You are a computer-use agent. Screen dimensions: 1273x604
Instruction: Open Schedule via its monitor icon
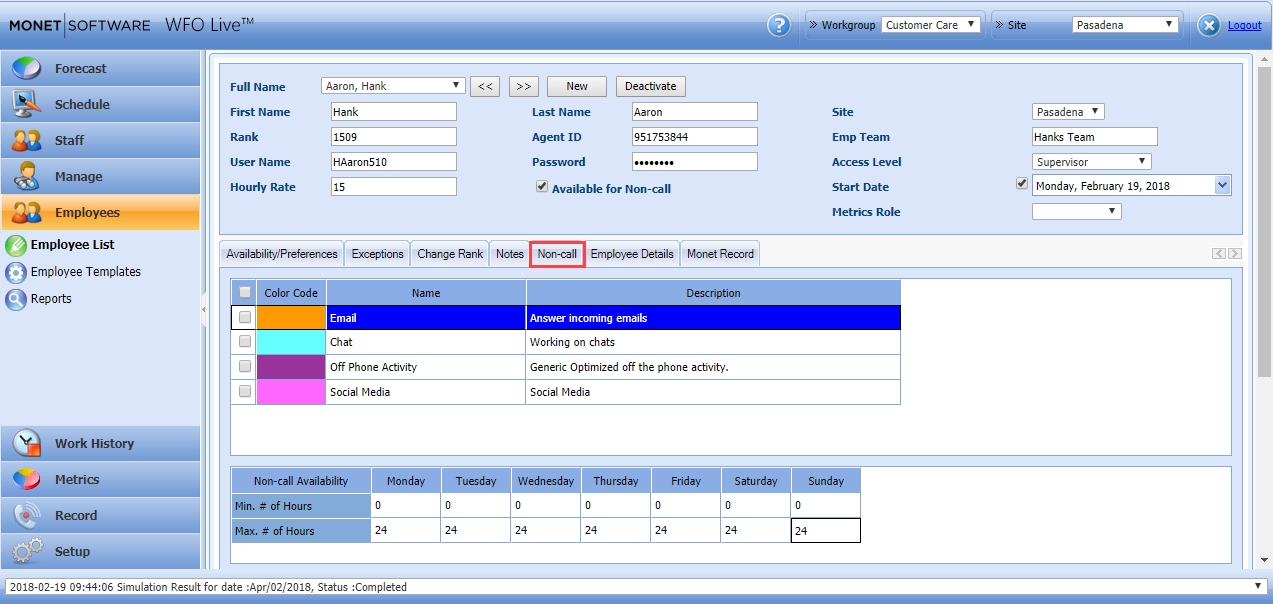[x=27, y=104]
